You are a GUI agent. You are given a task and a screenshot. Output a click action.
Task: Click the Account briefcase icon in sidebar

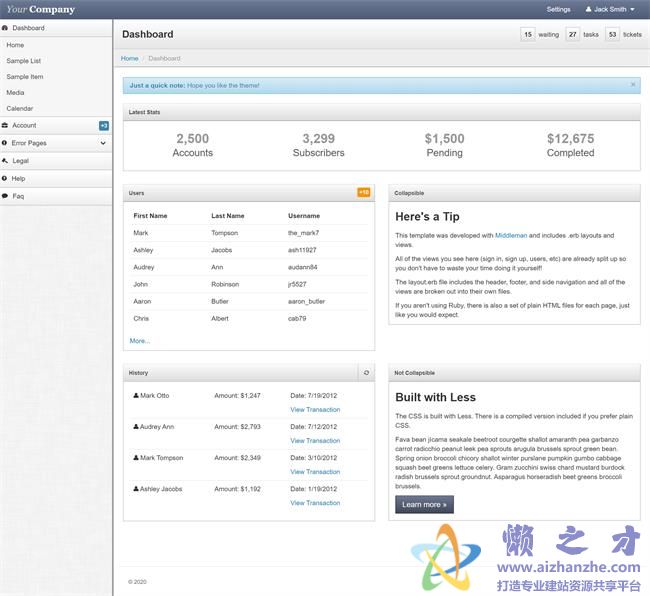pos(5,126)
